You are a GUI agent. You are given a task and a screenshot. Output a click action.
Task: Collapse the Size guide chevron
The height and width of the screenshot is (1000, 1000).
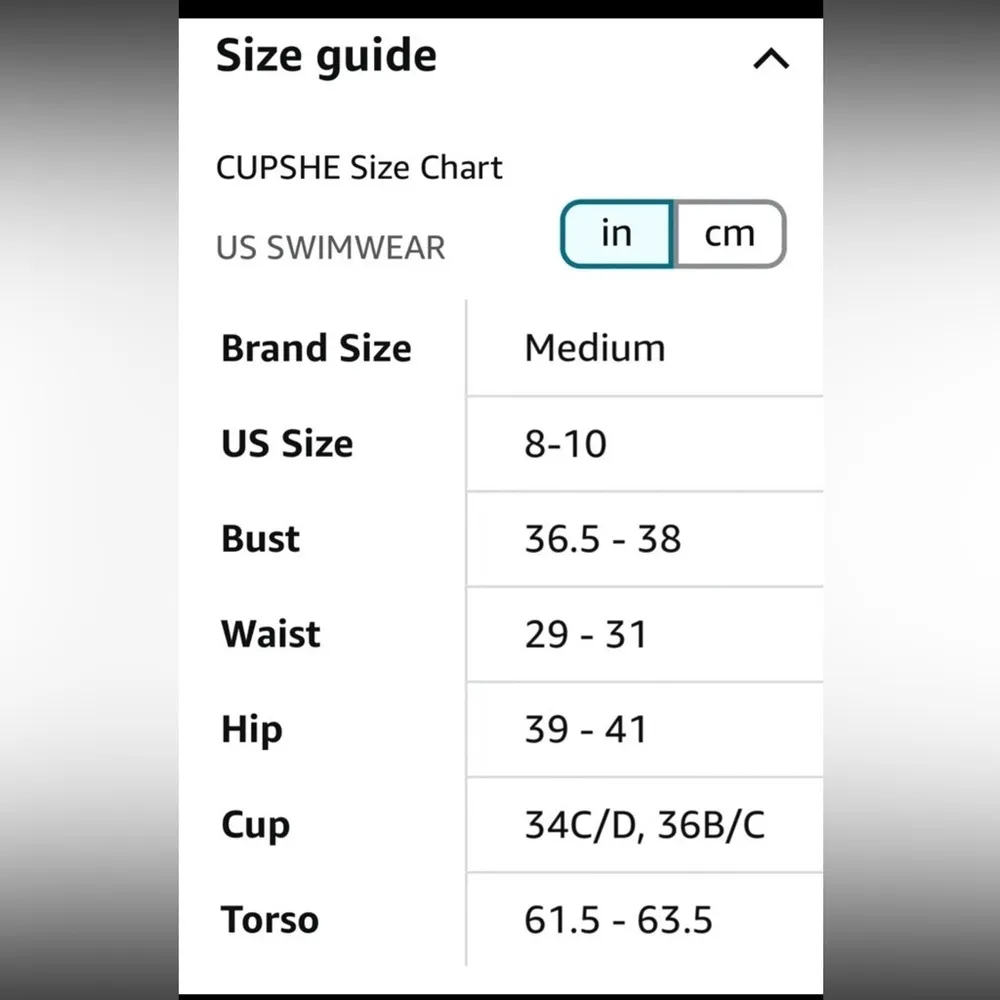coord(770,60)
